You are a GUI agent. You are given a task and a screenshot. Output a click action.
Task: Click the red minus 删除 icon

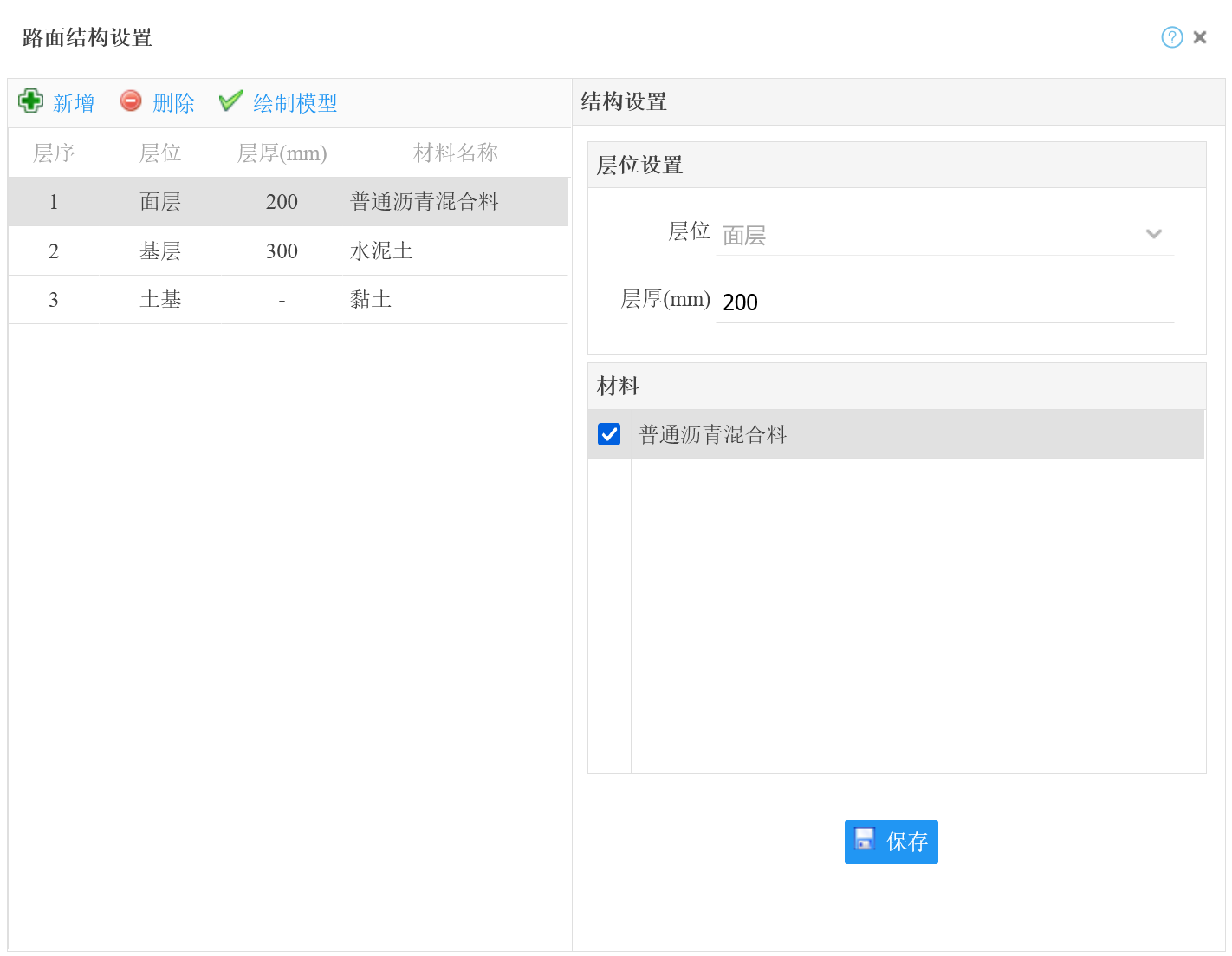point(131,101)
